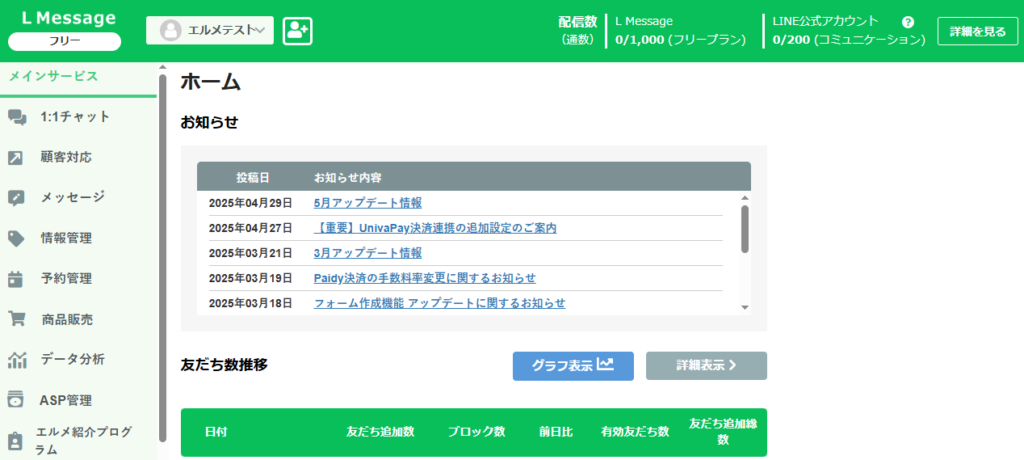Click the 2025年03月21日 date cell

[251, 254]
